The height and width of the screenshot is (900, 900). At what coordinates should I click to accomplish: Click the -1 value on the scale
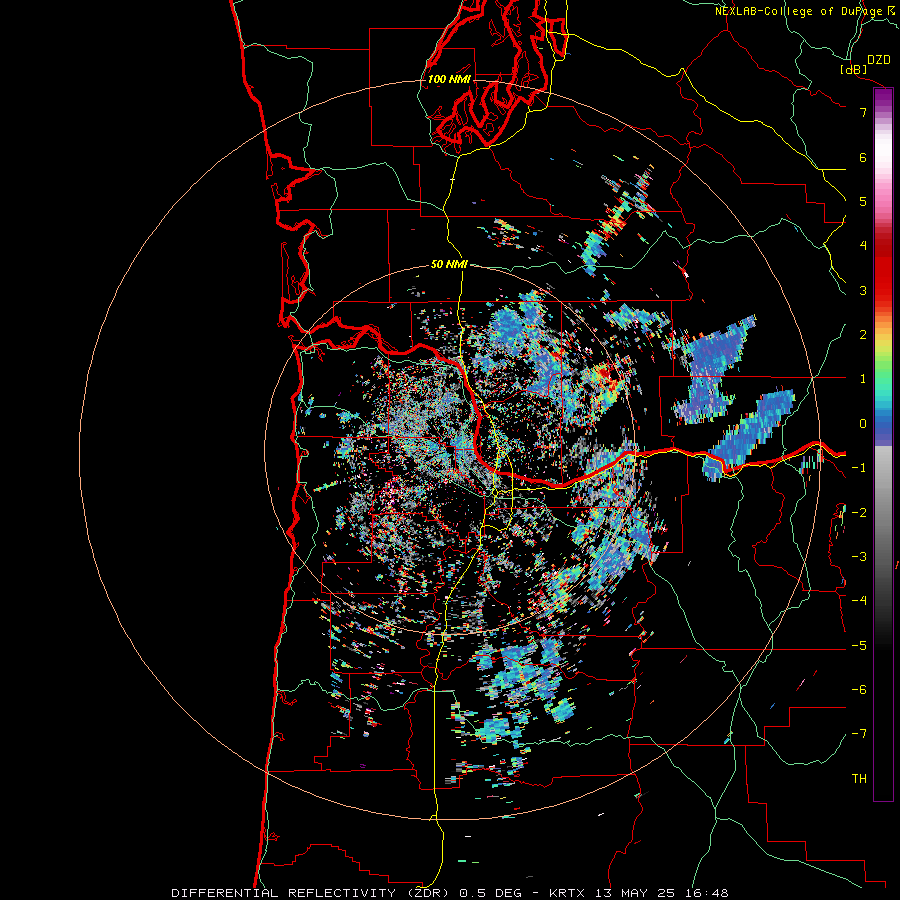tap(859, 468)
